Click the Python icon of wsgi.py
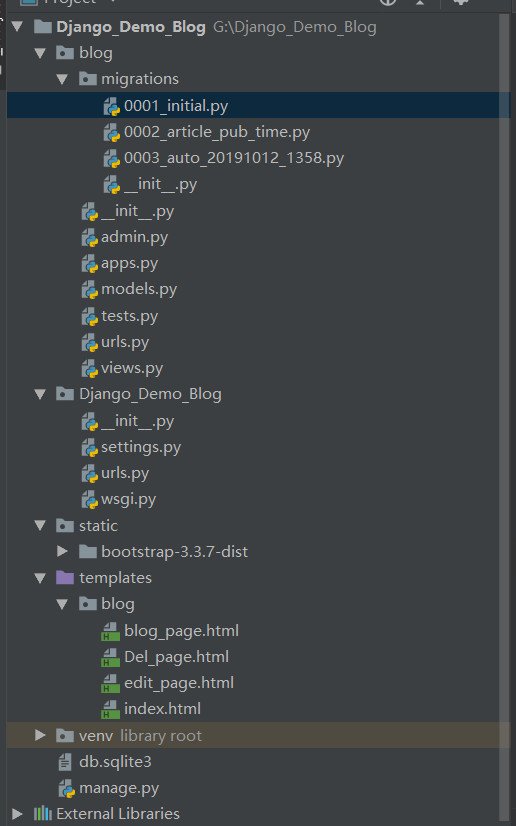516x826 pixels. coord(90,499)
